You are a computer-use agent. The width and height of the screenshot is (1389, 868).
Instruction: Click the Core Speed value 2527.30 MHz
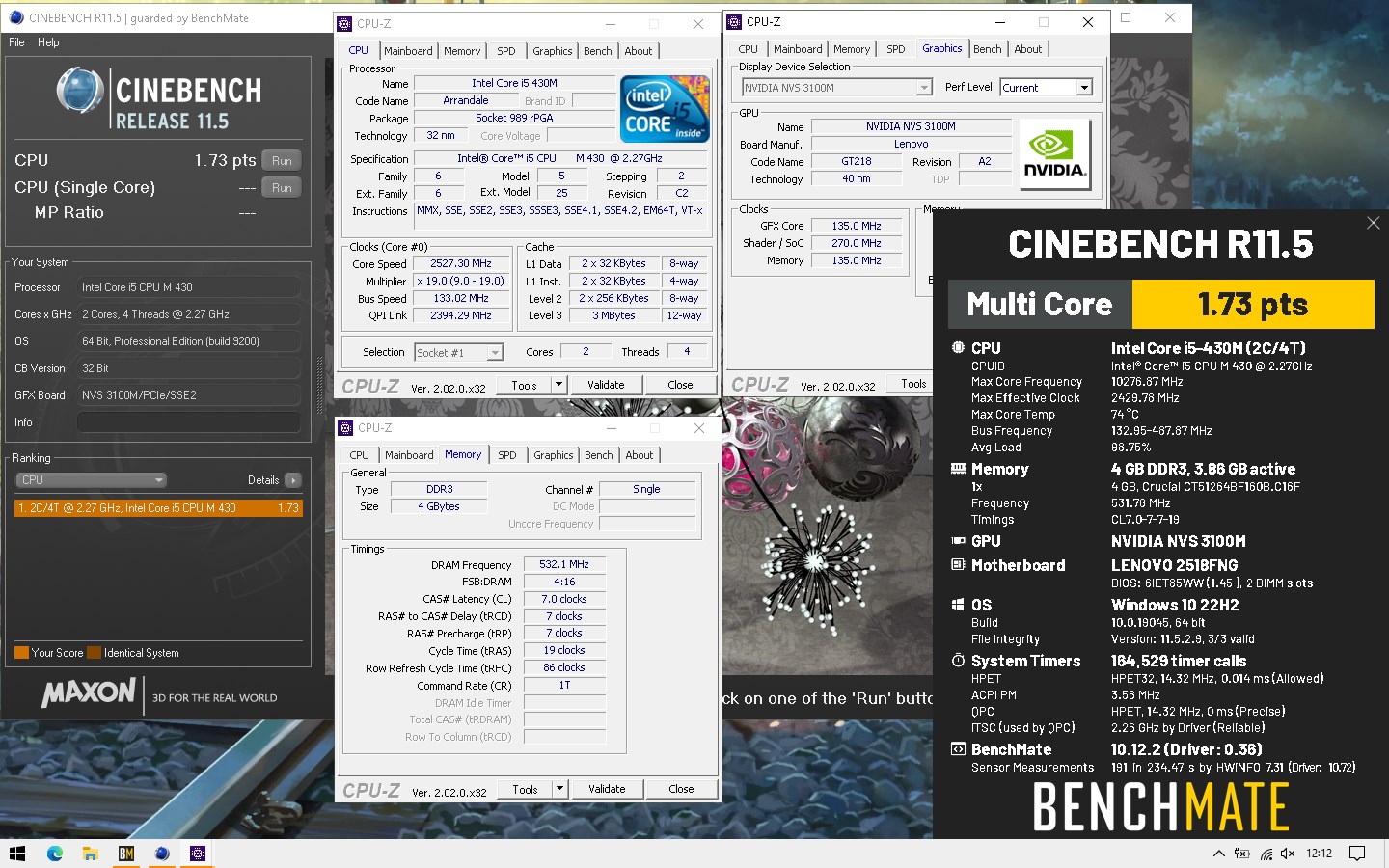pyautogui.click(x=461, y=263)
